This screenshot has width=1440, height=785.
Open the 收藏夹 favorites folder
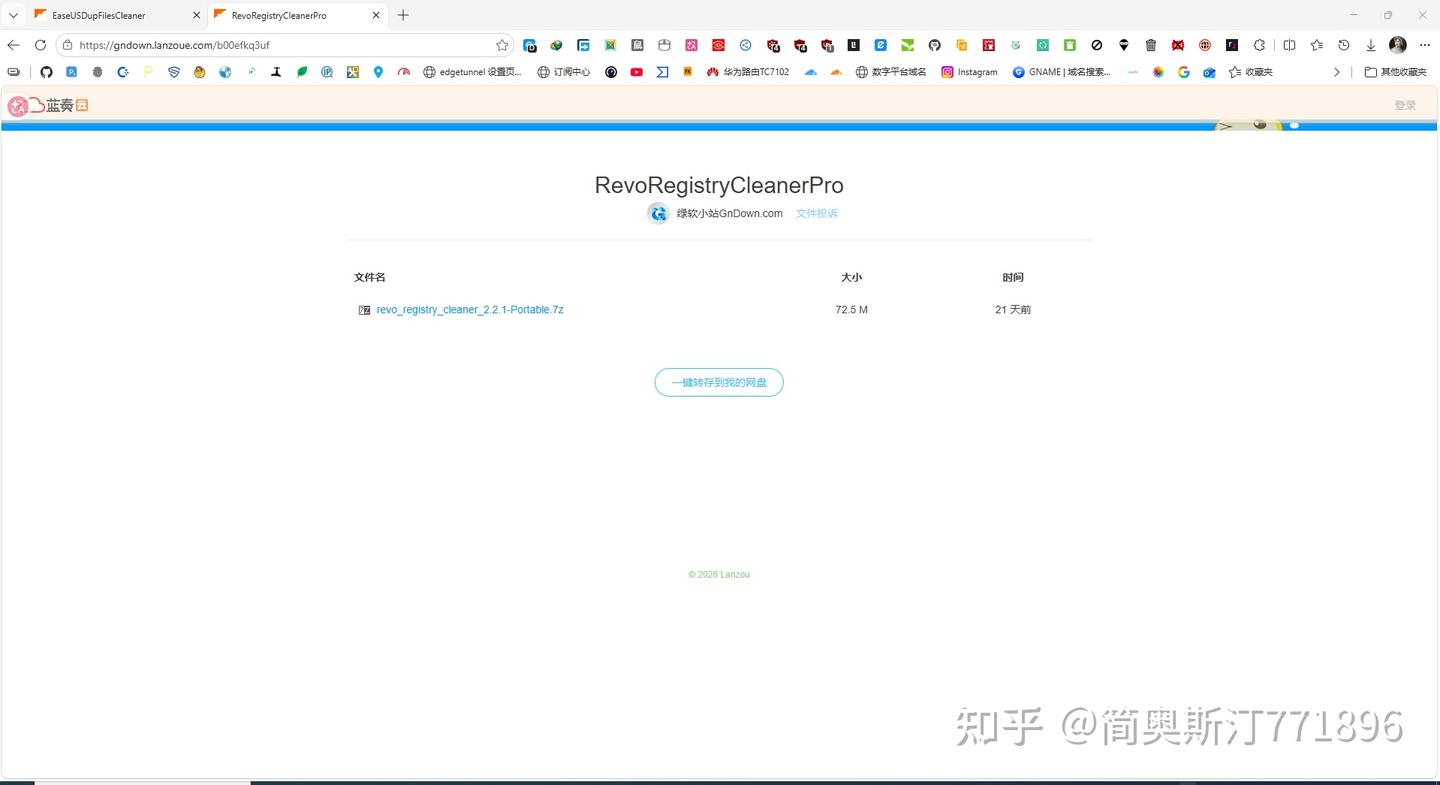1250,72
